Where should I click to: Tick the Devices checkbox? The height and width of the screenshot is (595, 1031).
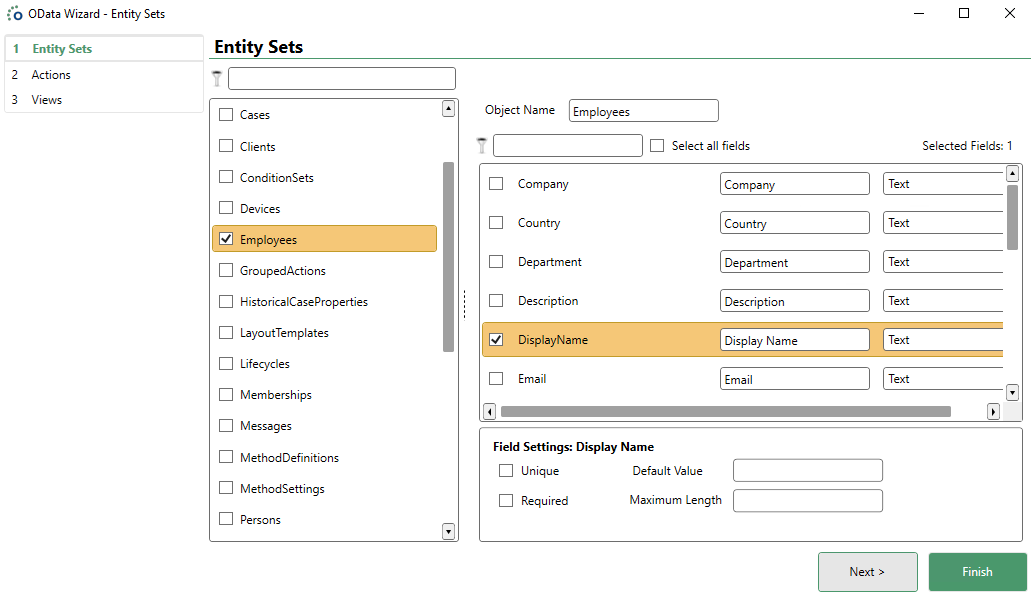[226, 208]
